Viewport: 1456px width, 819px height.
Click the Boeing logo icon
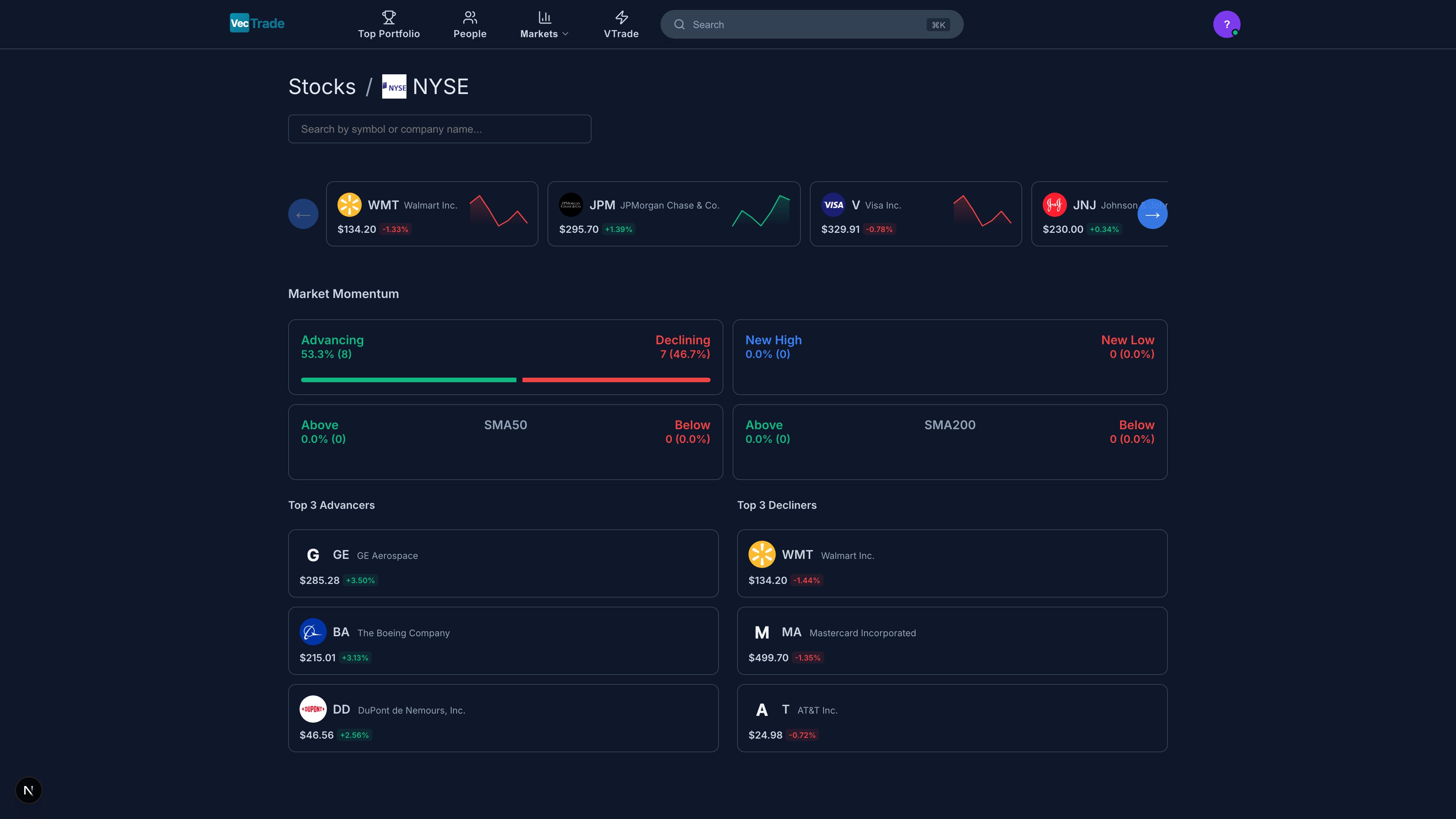(x=313, y=632)
